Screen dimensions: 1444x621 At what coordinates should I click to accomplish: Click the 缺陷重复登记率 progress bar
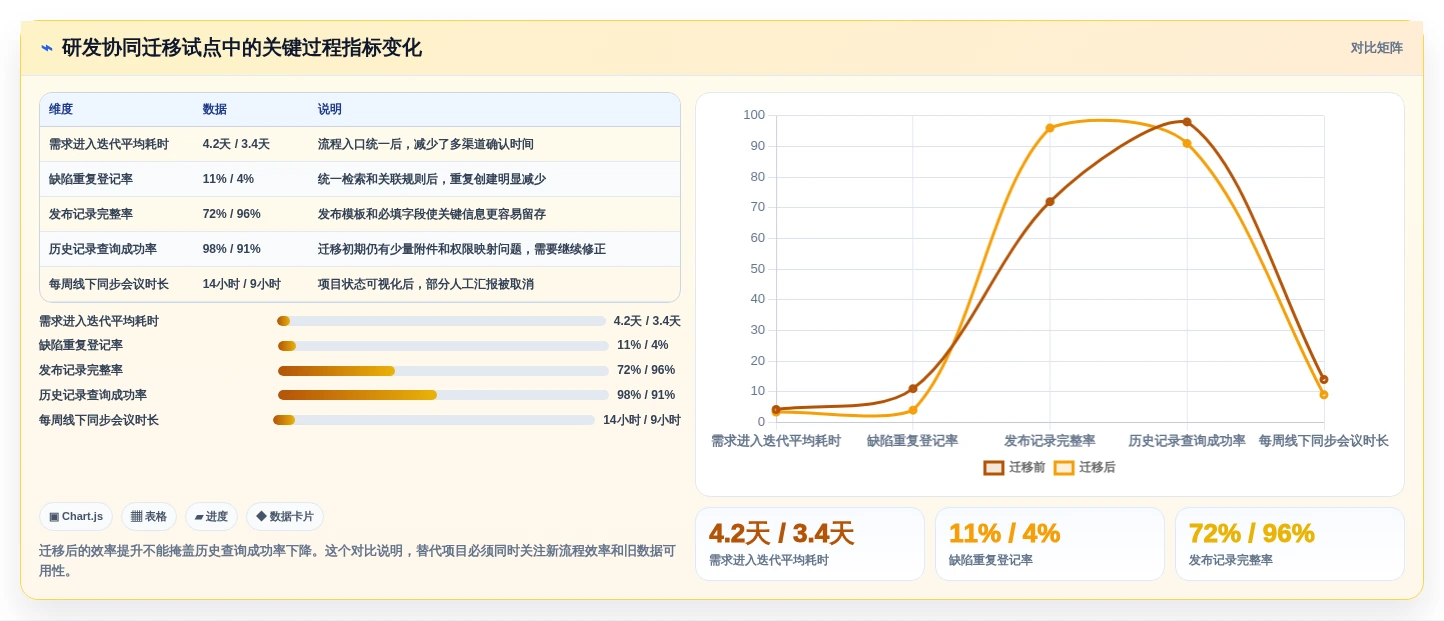[x=443, y=346]
